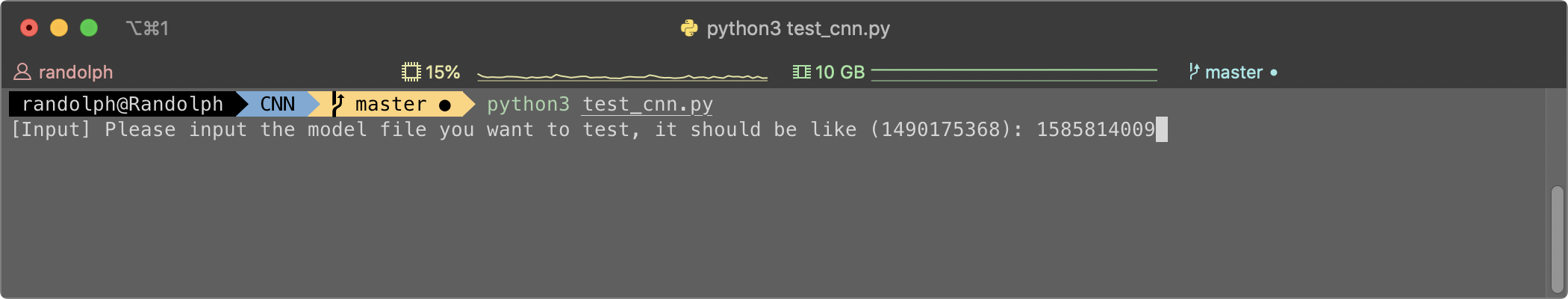Viewport: 1568px width, 299px height.
Task: Select the randolph username status label
Action: click(75, 73)
